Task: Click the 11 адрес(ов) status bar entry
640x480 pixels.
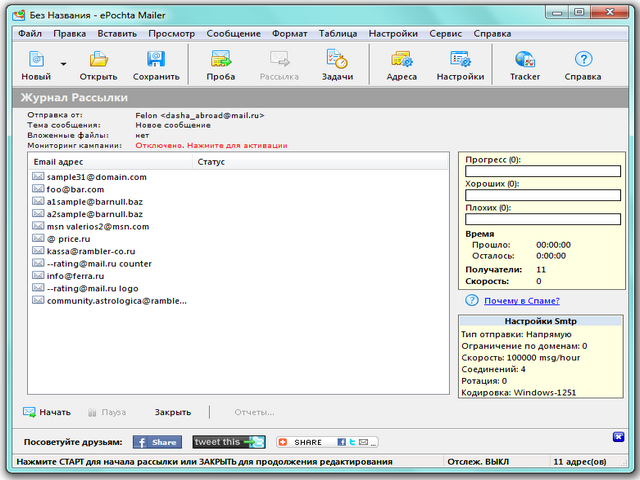Action: [580, 462]
